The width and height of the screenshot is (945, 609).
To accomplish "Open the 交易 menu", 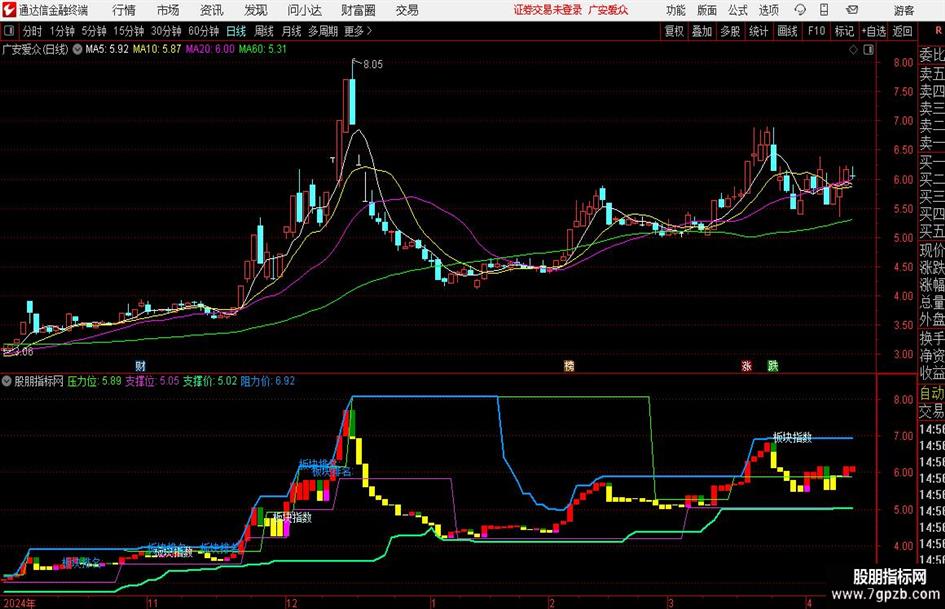I will coord(407,10).
